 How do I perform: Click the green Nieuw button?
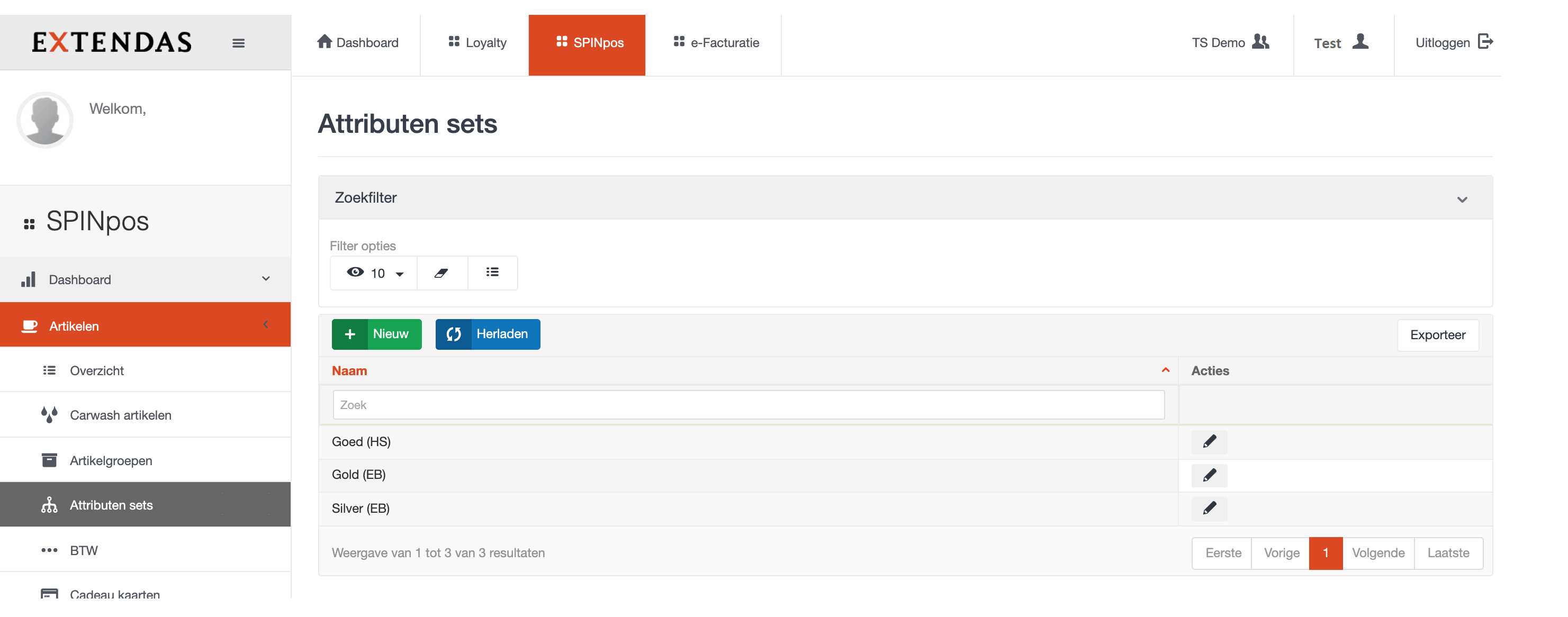coord(376,334)
